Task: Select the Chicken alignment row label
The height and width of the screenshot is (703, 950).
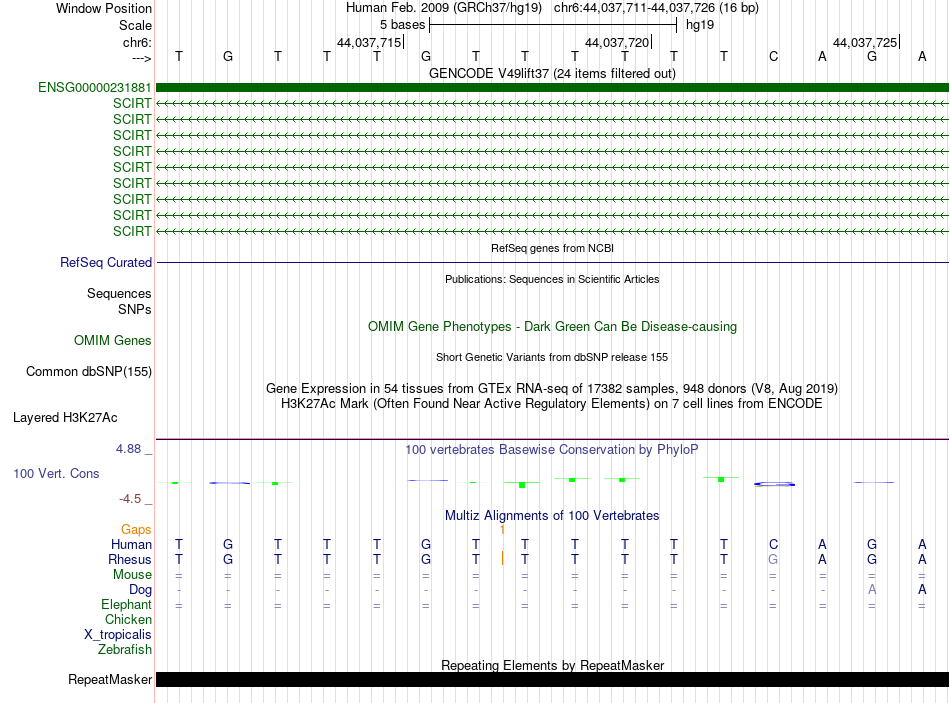Action: 128,619
